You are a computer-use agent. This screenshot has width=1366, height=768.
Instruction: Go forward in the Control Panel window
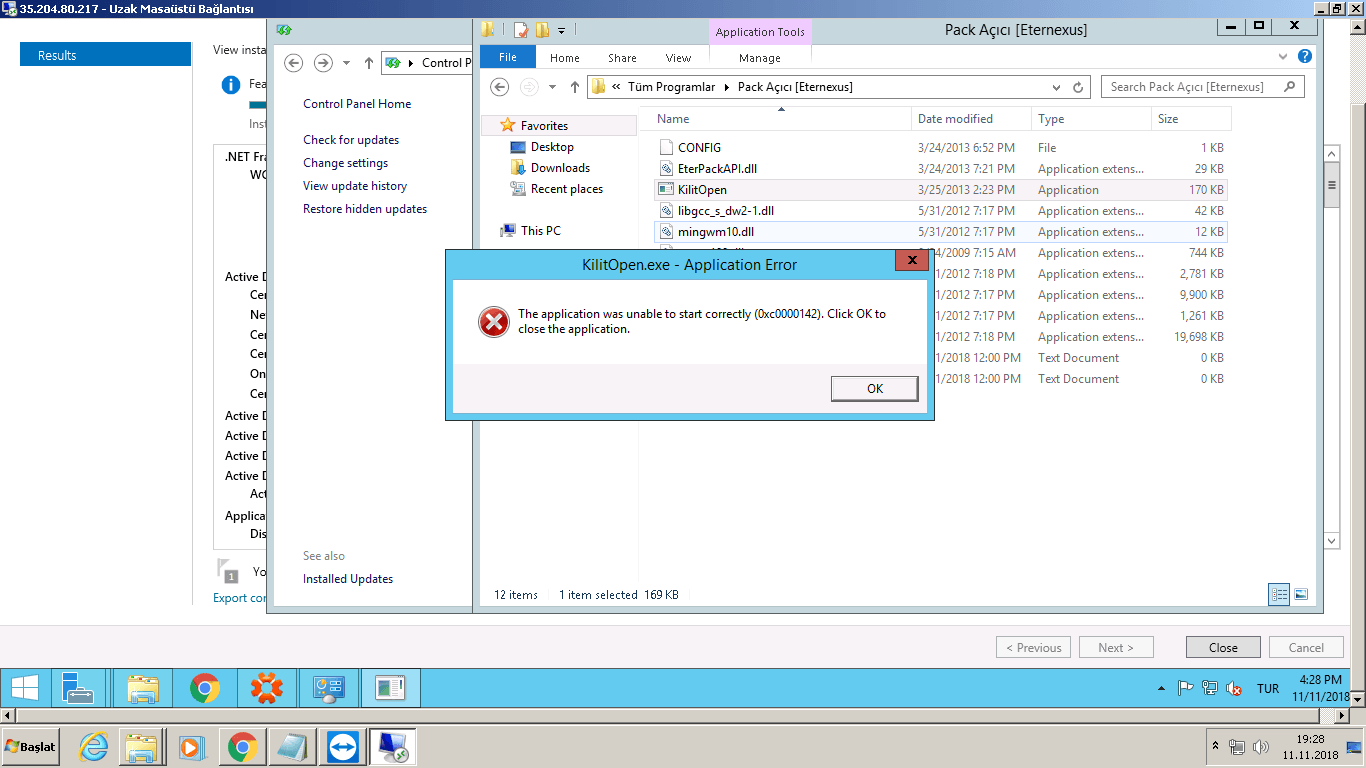coord(323,63)
